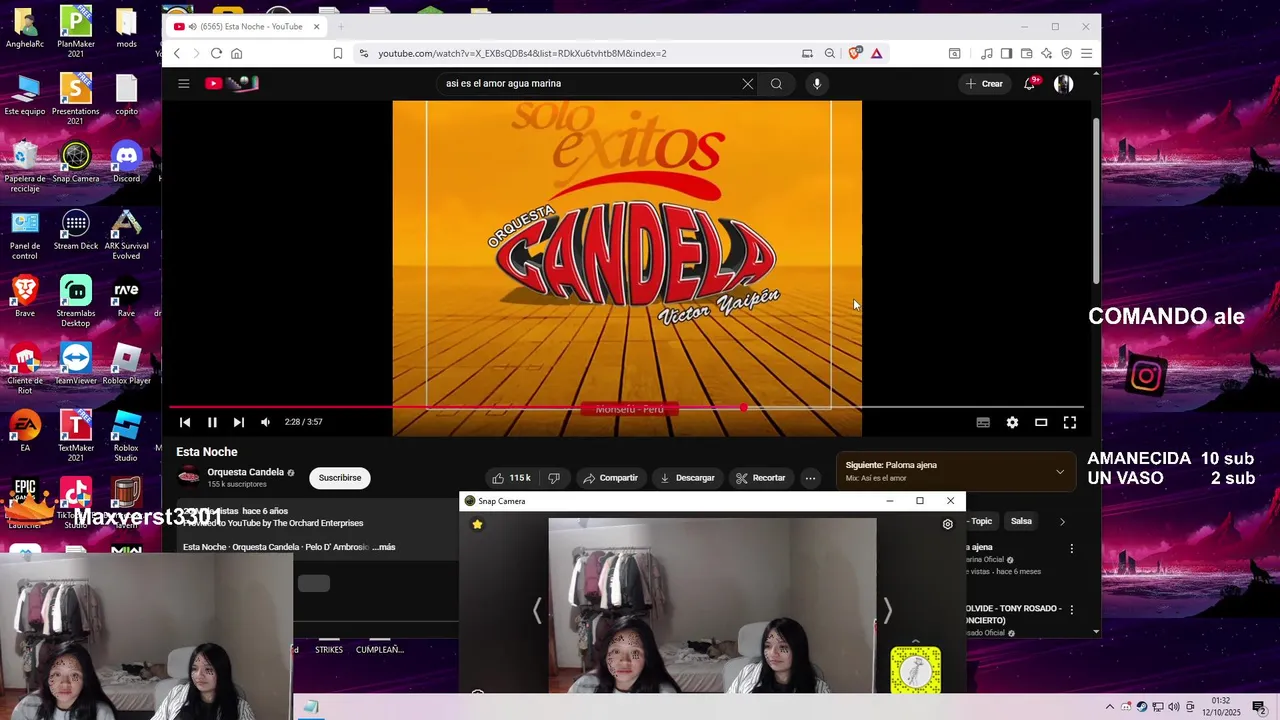This screenshot has width=1280, height=720.
Task: Start voice search with the microphone
Action: coord(817,84)
